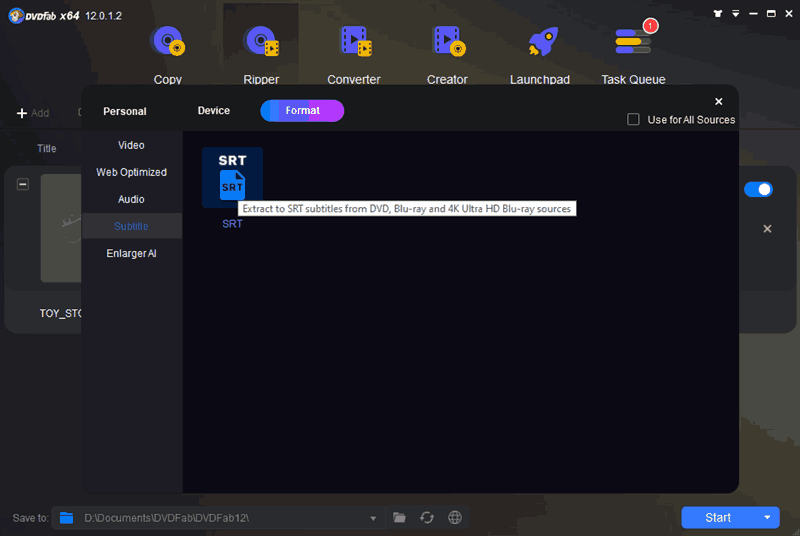Click the save path field
The height and width of the screenshot is (536, 800).
(219, 518)
